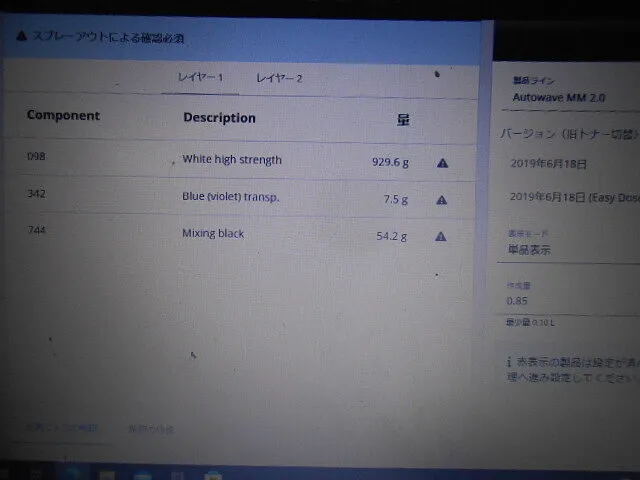Click the 量 amount column header
Viewport: 640px width, 480px height.
(x=403, y=120)
